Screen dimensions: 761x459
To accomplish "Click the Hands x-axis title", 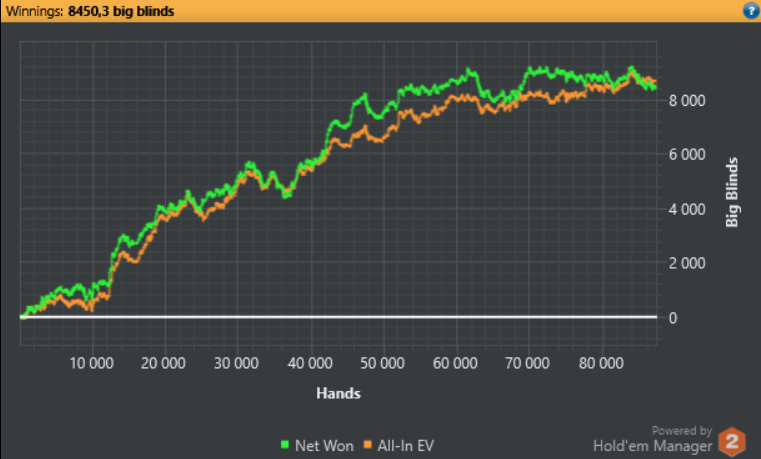I will [x=338, y=393].
